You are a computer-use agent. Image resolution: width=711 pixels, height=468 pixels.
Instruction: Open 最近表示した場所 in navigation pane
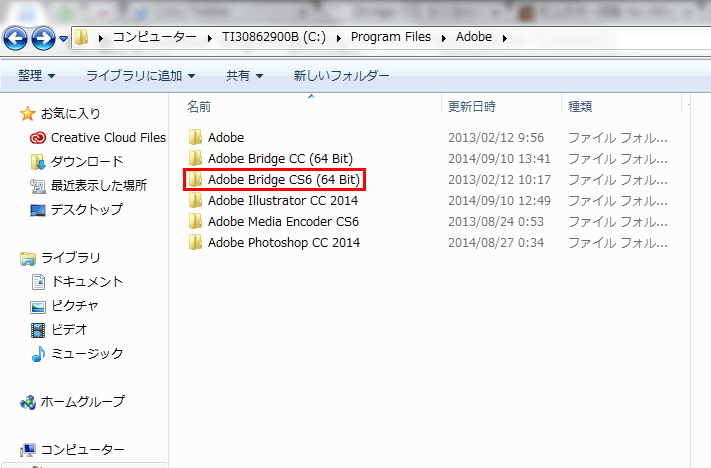pyautogui.click(x=99, y=185)
